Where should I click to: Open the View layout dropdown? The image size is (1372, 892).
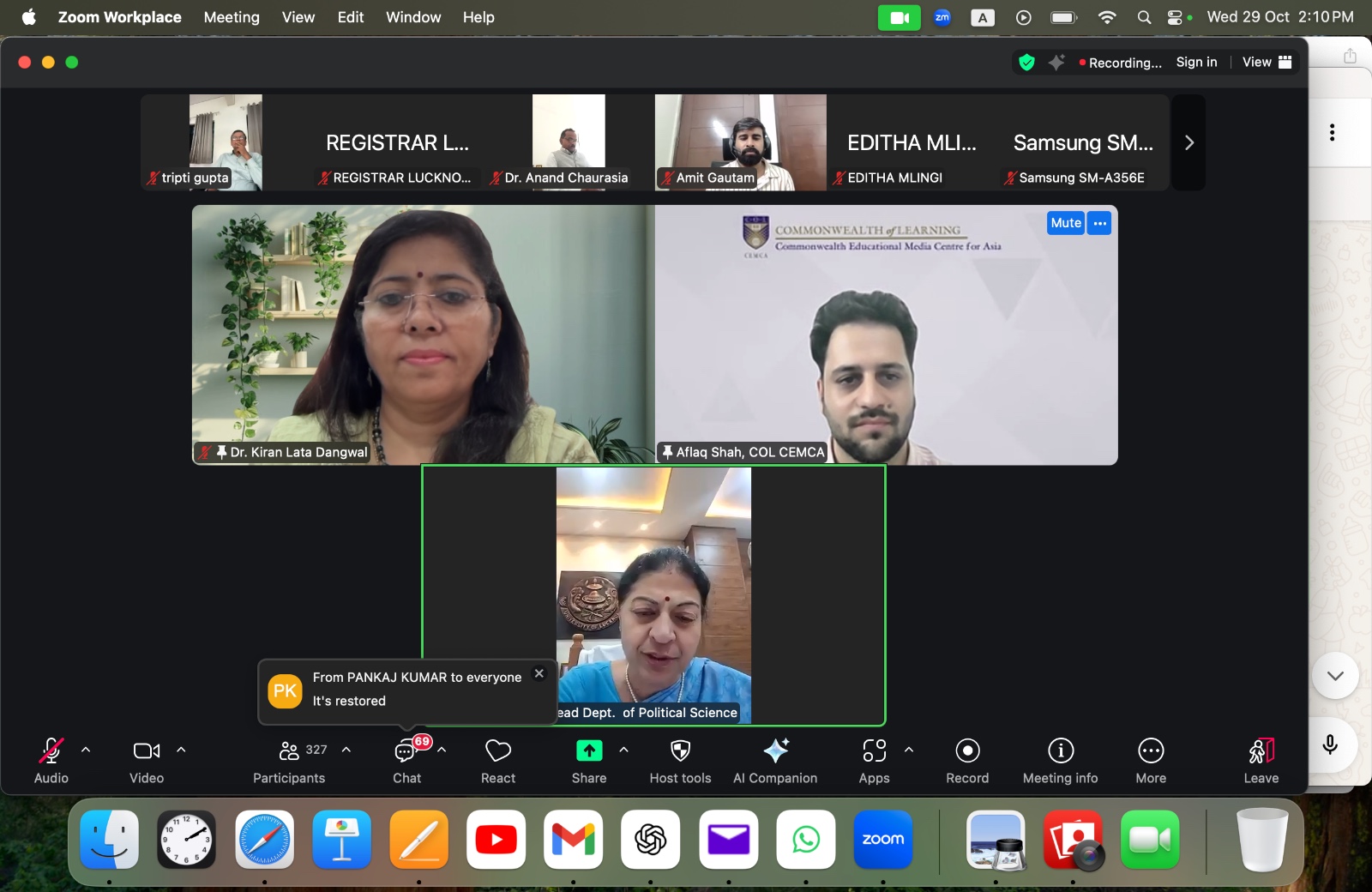(1267, 62)
